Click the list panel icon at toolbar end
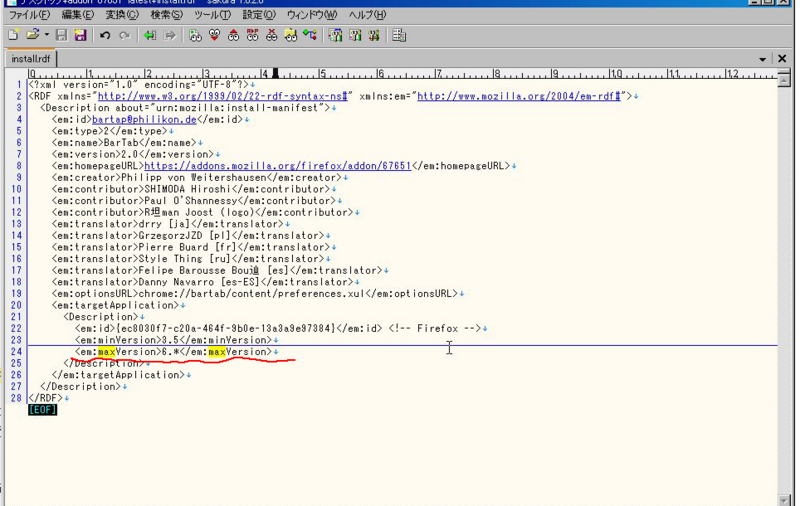The width and height of the screenshot is (800, 506). pyautogui.click(x=399, y=35)
